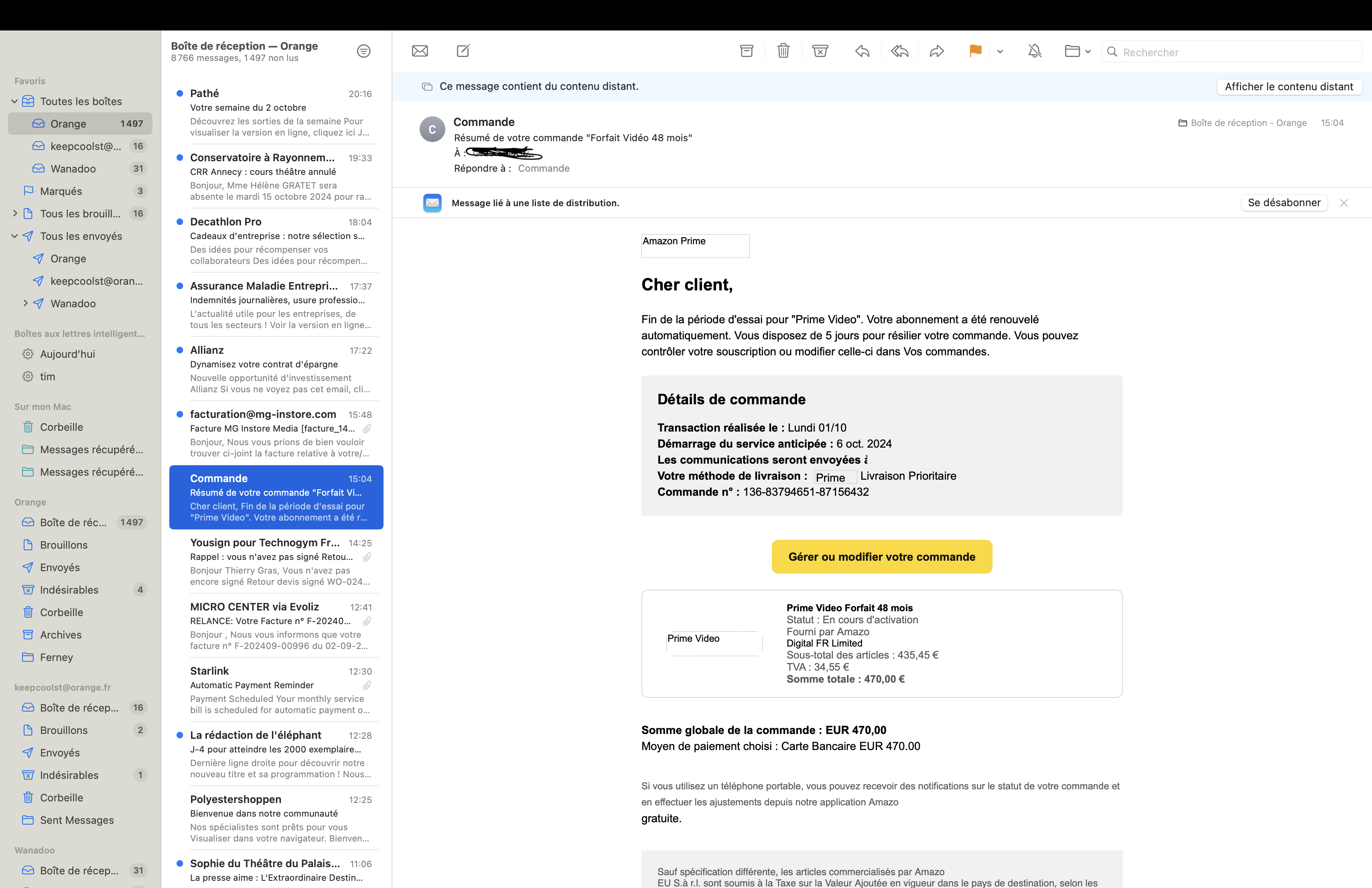The width and height of the screenshot is (1372, 888).
Task: Open Conservatoire à Rayonnement message
Action: [276, 177]
